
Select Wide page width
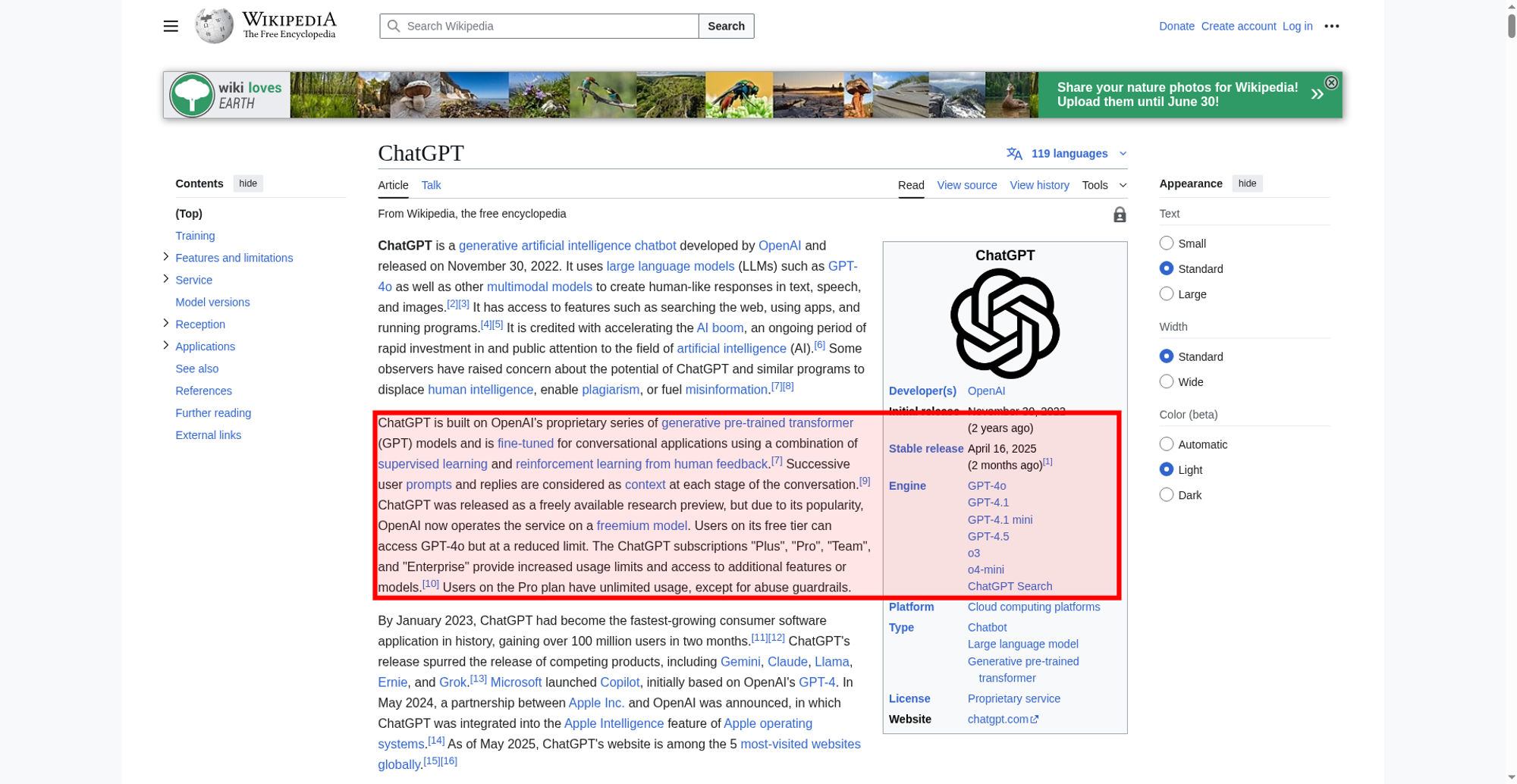point(1167,381)
